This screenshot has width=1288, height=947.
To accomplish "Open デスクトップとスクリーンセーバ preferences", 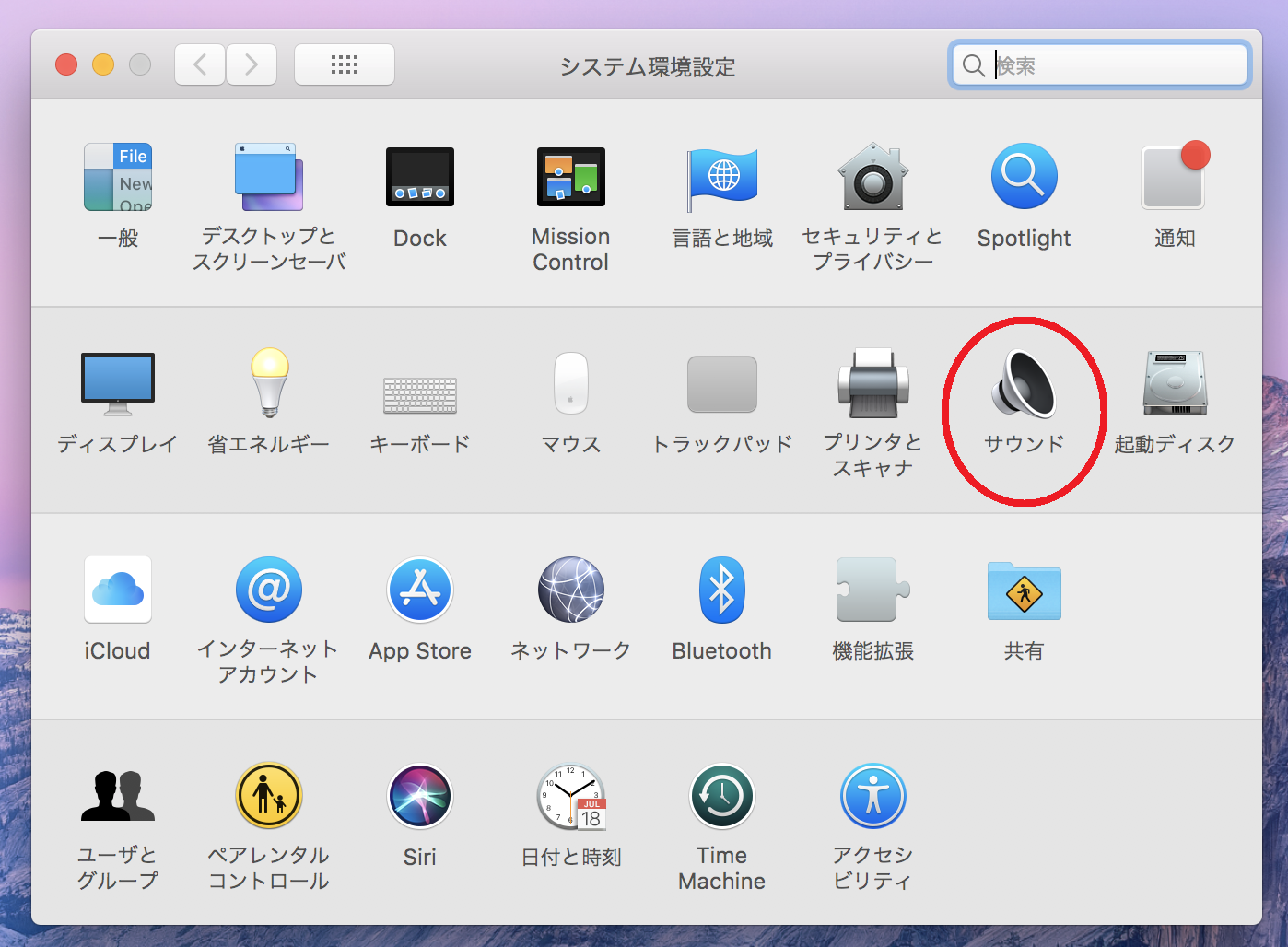I will pos(269,177).
